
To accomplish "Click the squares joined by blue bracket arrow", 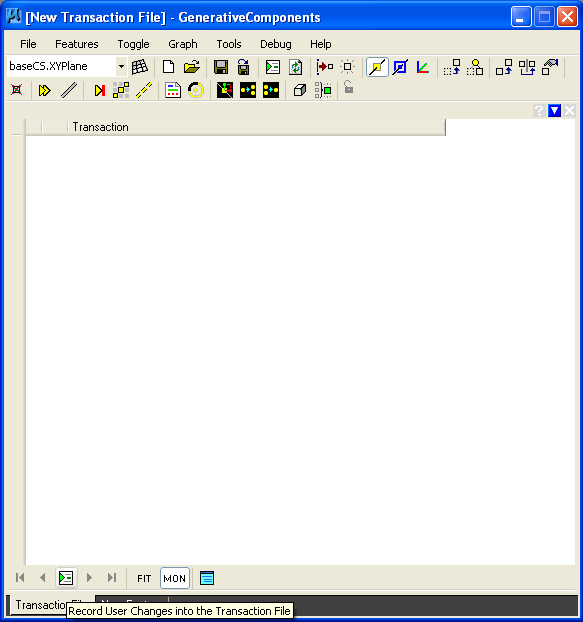I will 527,67.
